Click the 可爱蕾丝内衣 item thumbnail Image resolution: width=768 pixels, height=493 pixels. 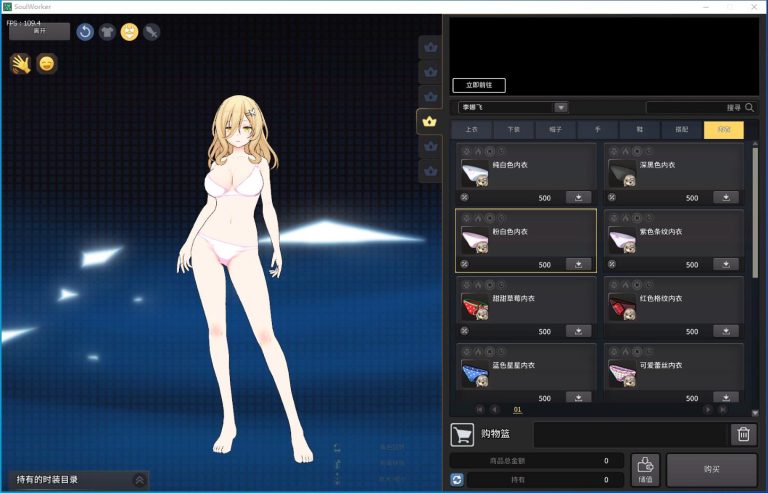[622, 374]
